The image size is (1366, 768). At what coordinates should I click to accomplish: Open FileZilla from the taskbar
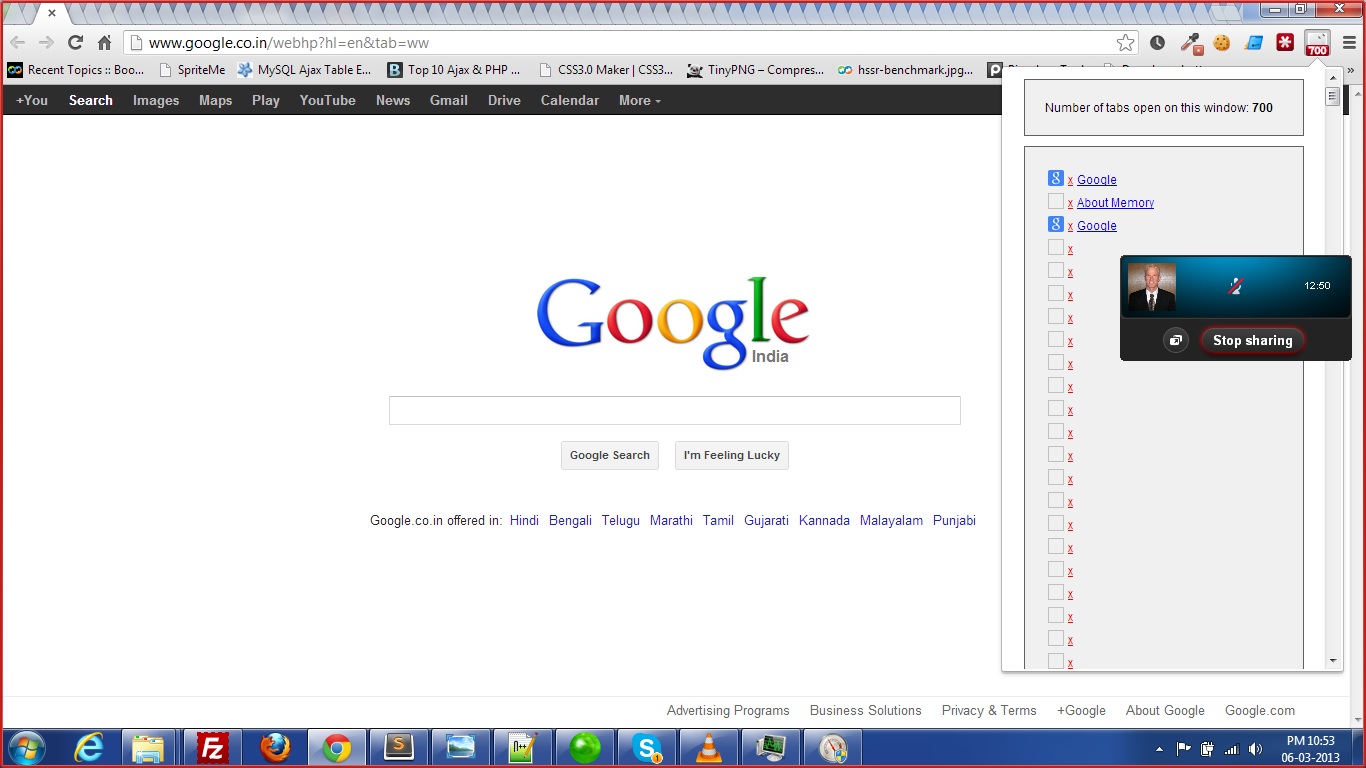[x=212, y=748]
